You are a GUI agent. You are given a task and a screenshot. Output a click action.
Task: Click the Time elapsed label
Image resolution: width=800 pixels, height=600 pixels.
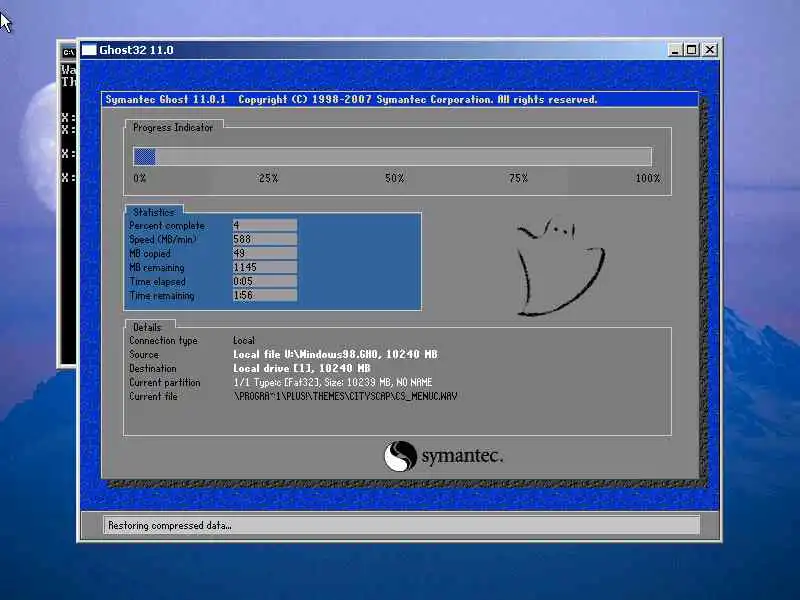157,282
